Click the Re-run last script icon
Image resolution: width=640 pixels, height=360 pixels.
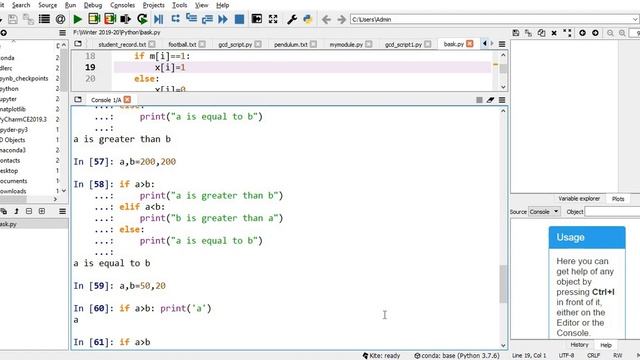142,19
